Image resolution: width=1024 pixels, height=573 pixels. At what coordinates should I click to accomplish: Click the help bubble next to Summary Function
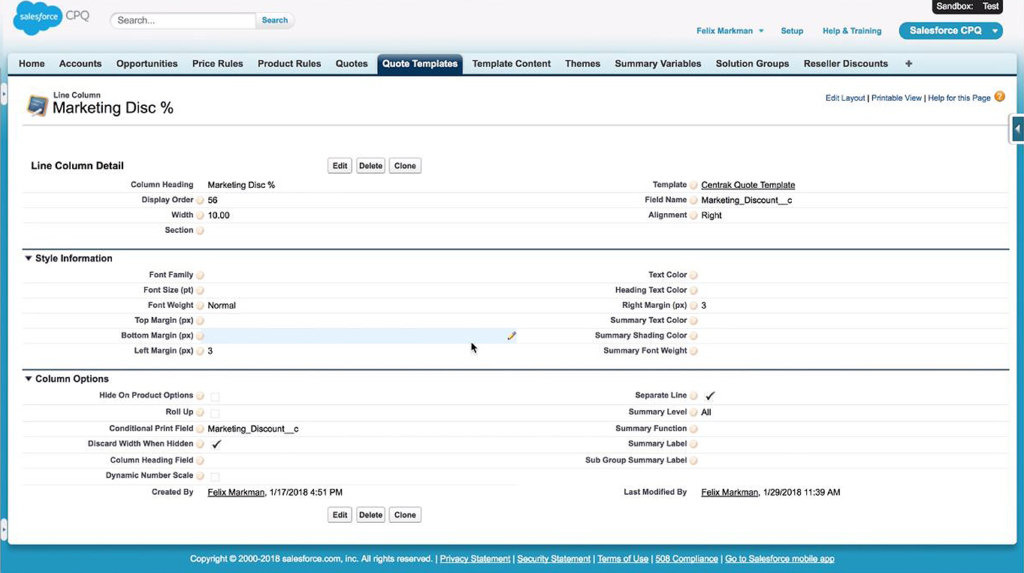pos(694,429)
